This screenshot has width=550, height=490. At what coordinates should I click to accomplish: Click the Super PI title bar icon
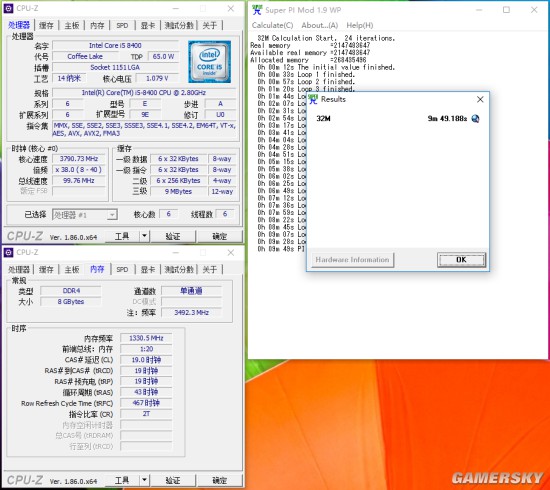pyautogui.click(x=257, y=10)
